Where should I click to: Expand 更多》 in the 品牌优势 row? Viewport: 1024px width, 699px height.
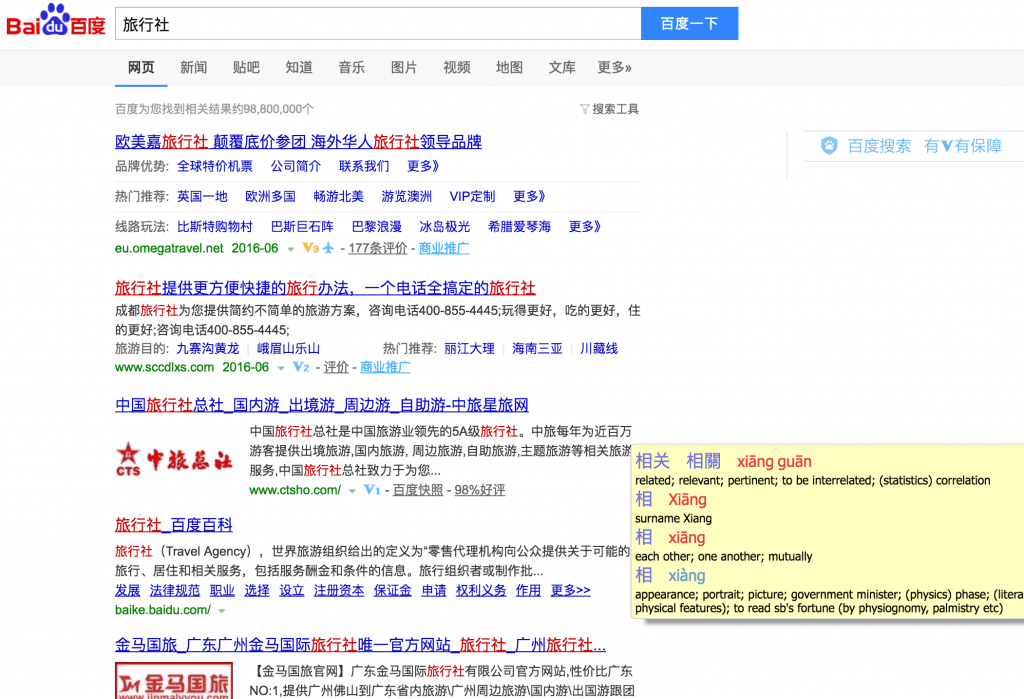tap(423, 166)
